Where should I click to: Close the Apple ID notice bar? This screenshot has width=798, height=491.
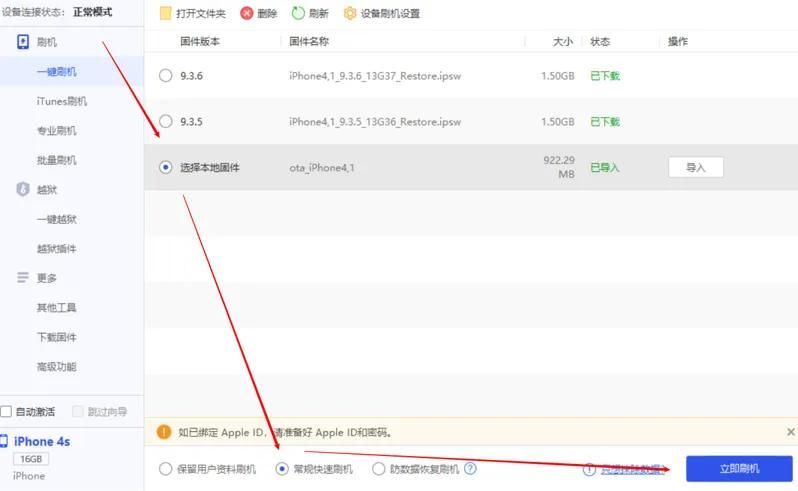[x=790, y=432]
